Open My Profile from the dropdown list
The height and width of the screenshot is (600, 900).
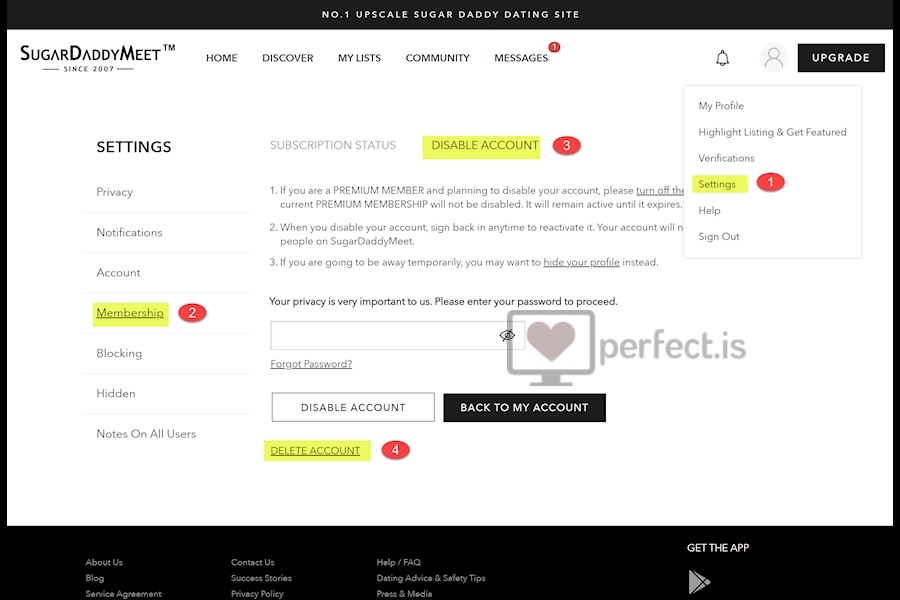pyautogui.click(x=721, y=105)
